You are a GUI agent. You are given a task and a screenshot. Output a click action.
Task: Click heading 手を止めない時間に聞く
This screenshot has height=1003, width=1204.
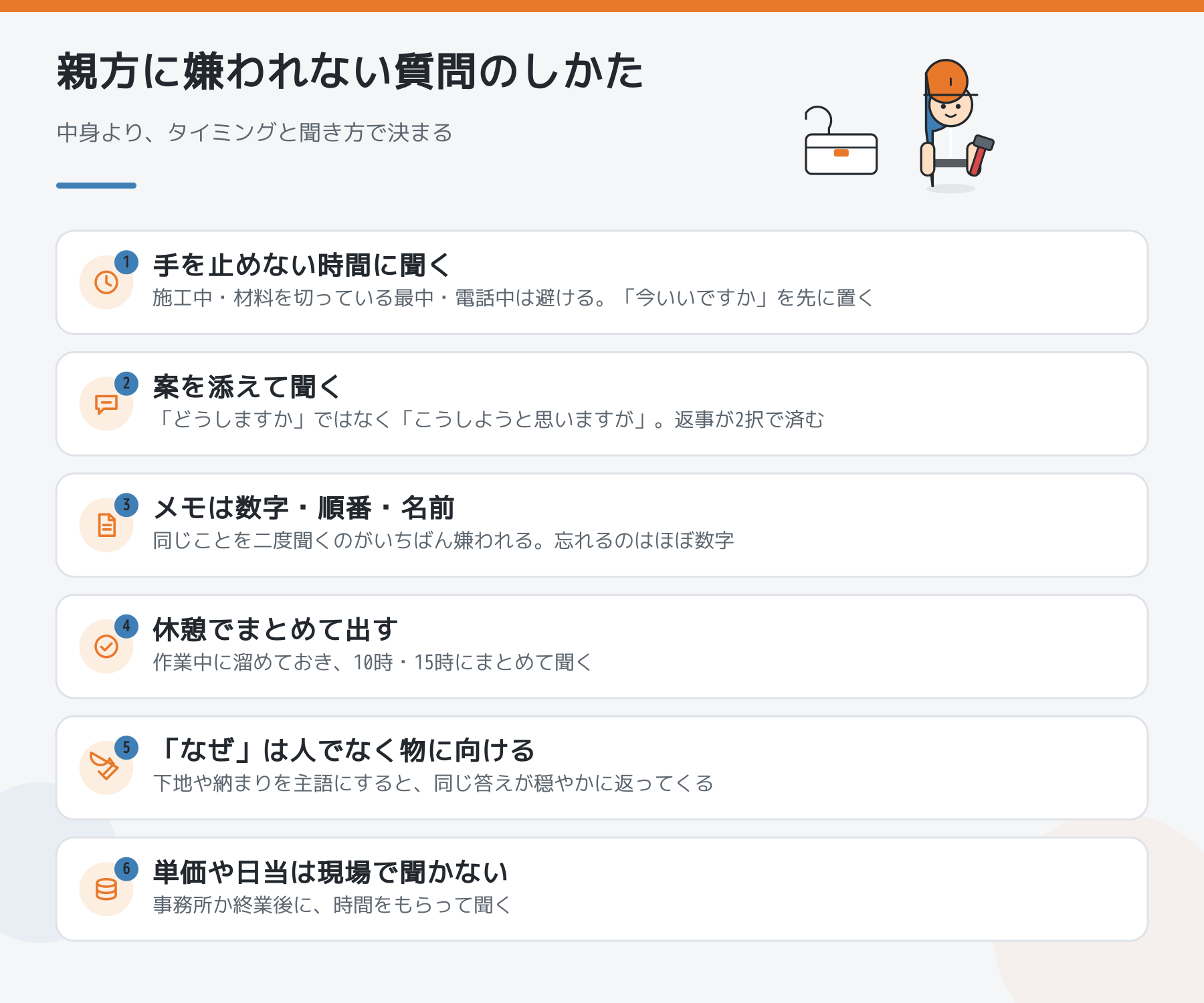tap(302, 265)
